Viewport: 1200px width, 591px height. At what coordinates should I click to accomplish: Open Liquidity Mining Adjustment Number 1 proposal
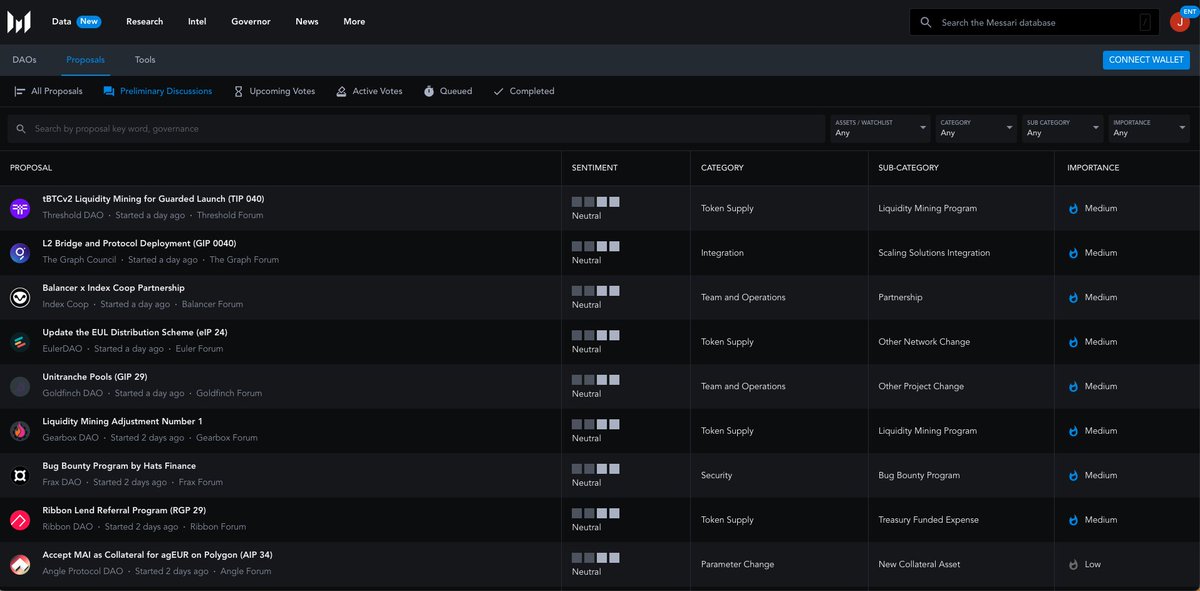tap(122, 421)
